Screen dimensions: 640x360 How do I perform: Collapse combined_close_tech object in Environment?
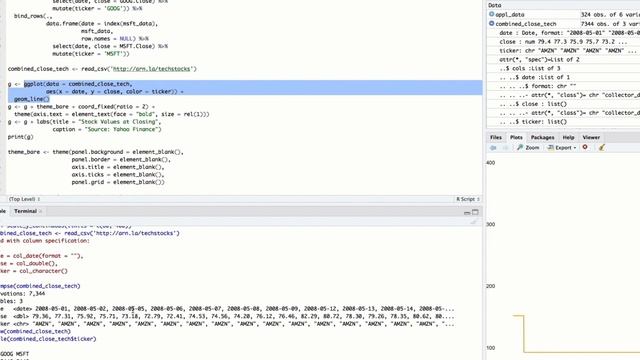tap(491, 24)
